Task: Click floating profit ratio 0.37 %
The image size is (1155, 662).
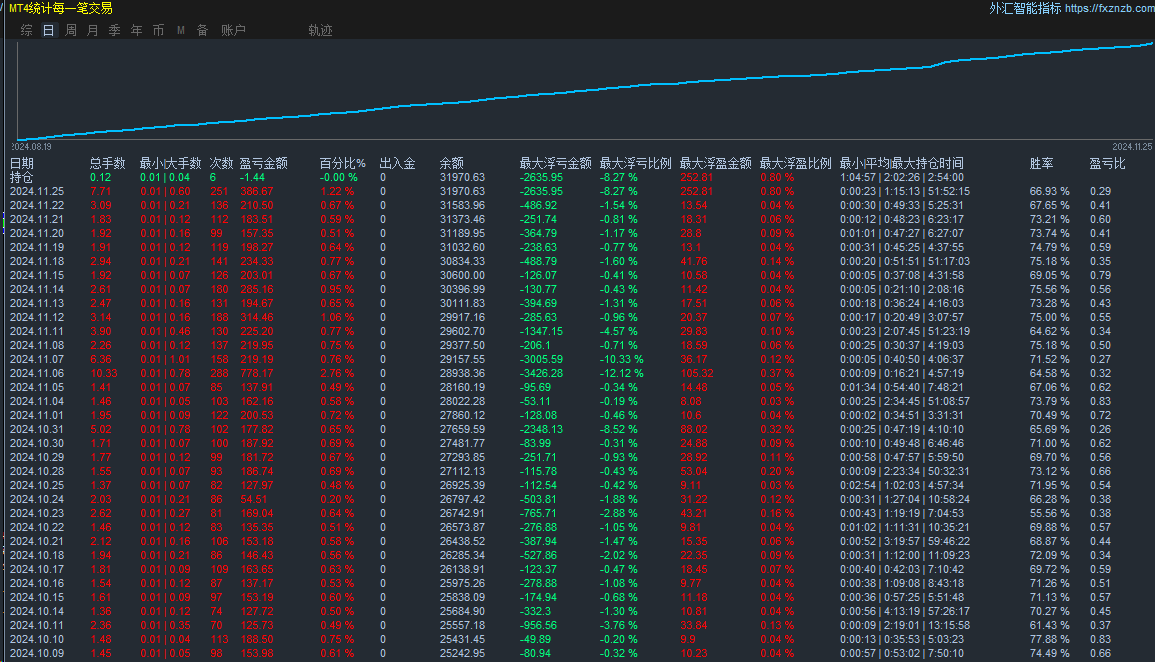Action: pos(777,373)
